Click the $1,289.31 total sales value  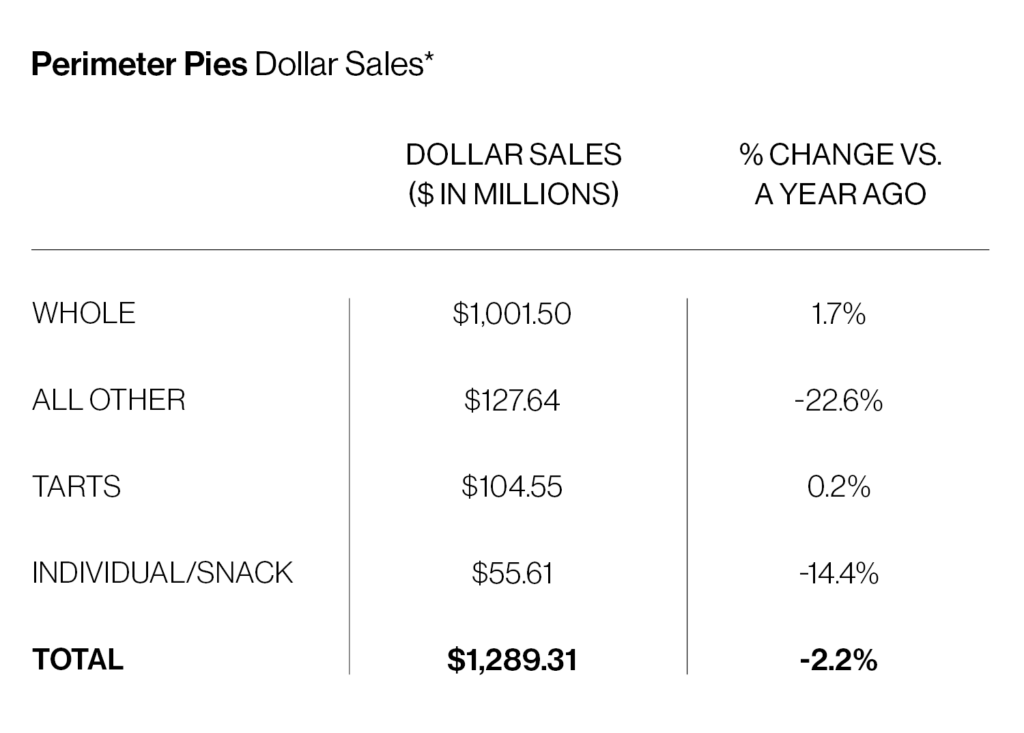click(512, 660)
